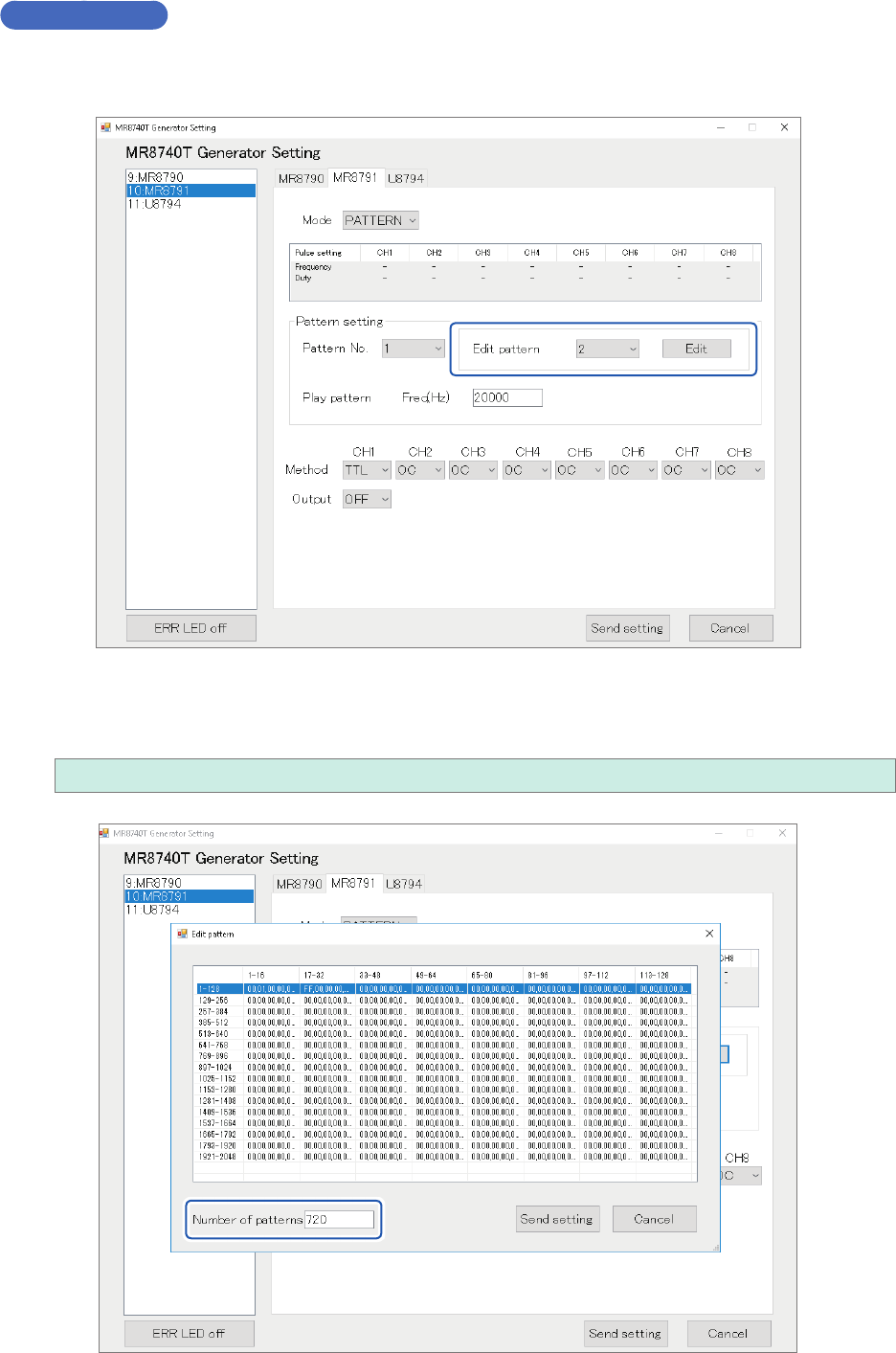The width and height of the screenshot is (896, 1353).
Task: Open the CH6 Method dropdown in the first screenshot
Action: point(634,470)
